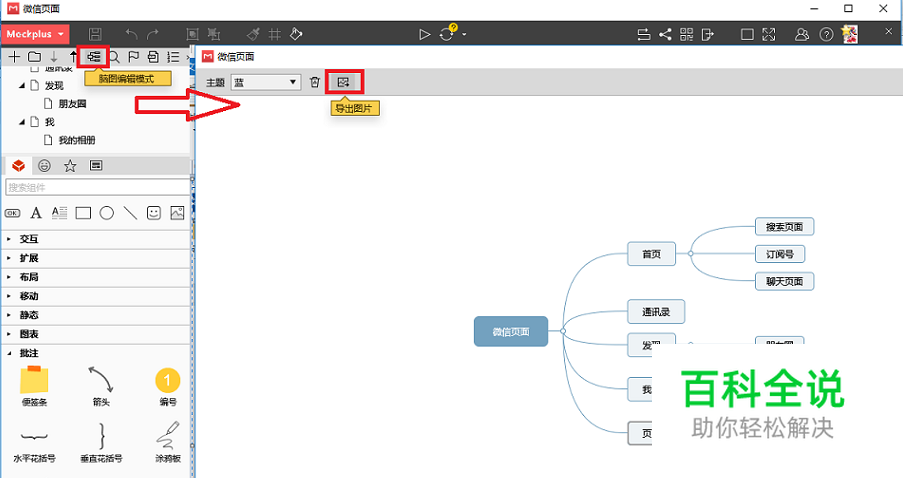This screenshot has height=478, width=903.
Task: Select the 微信页面 root mind map node
Action: (x=511, y=331)
